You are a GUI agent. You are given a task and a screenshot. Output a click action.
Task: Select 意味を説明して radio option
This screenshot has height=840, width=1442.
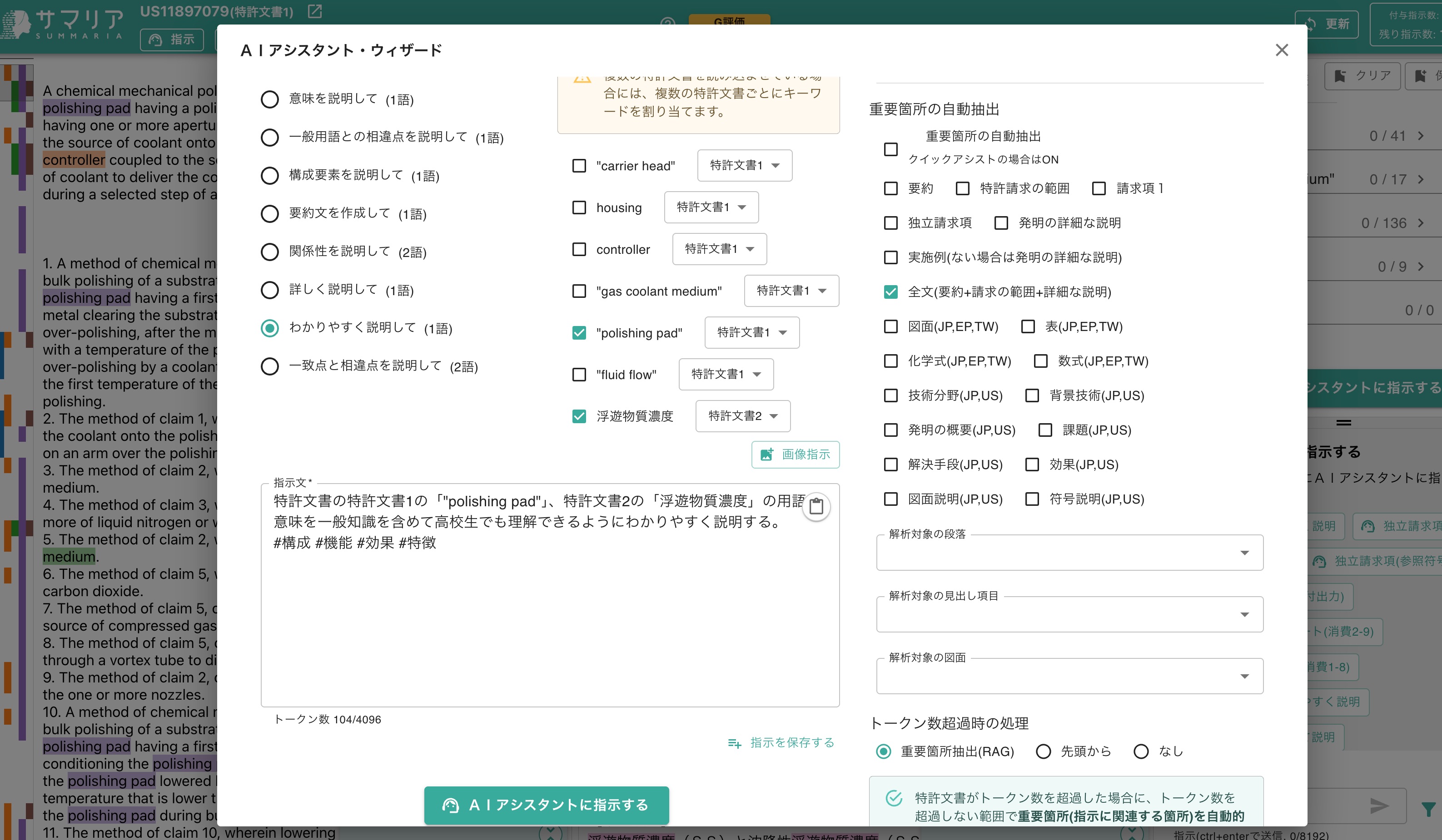pyautogui.click(x=269, y=99)
